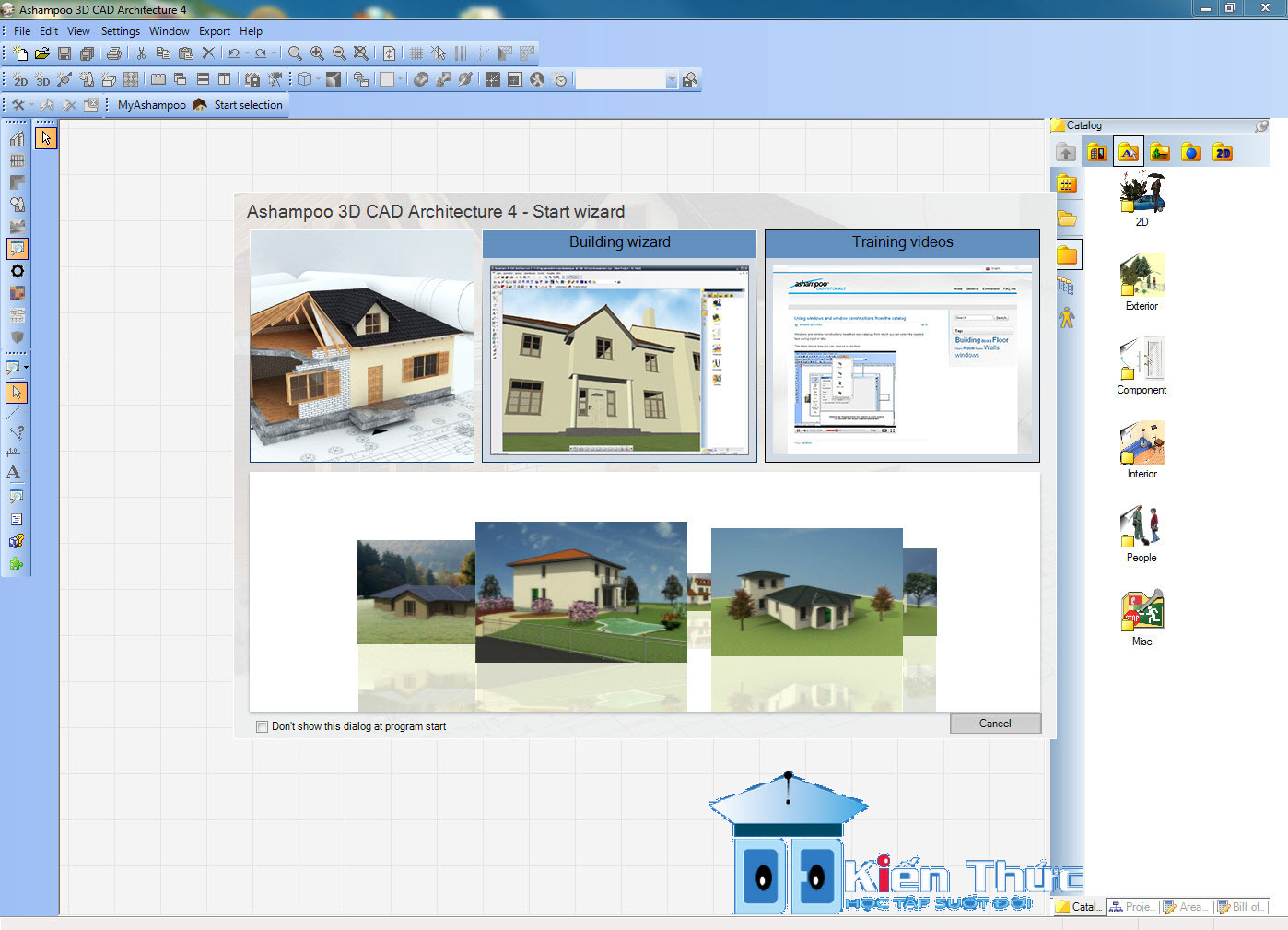Open a project with the open-folder icon
Viewport: 1288px width, 930px height.
click(42, 53)
